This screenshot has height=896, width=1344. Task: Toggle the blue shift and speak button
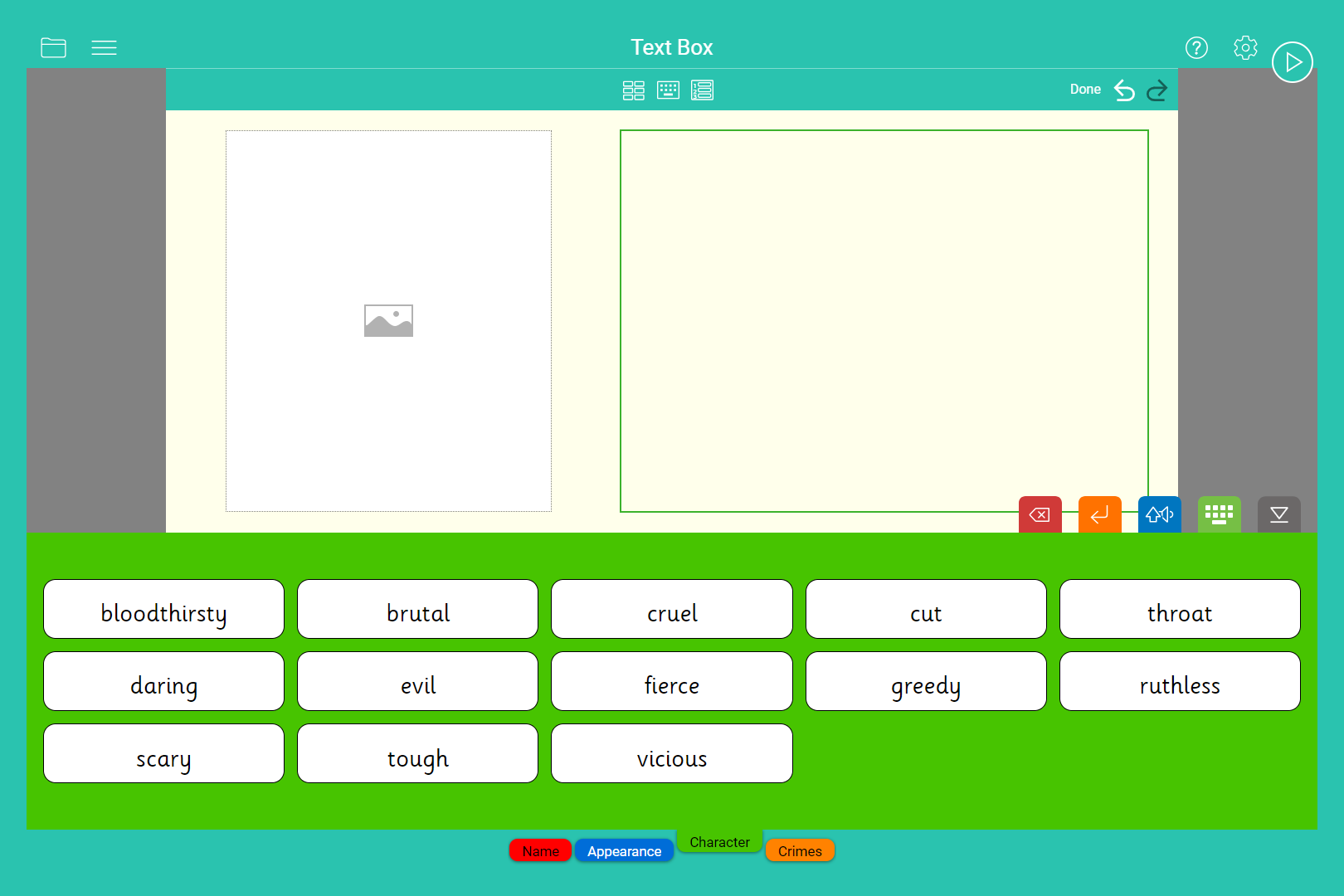click(1159, 514)
